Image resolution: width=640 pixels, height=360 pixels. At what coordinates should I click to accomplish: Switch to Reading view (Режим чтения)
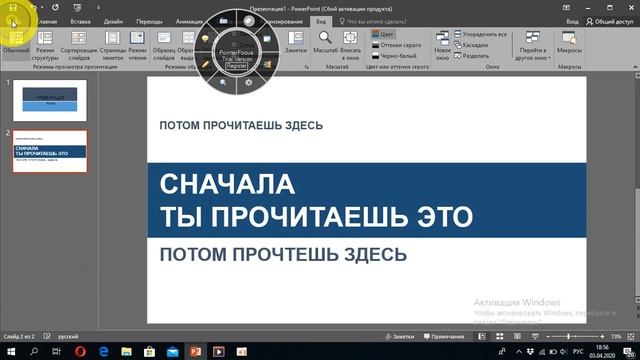(x=137, y=46)
